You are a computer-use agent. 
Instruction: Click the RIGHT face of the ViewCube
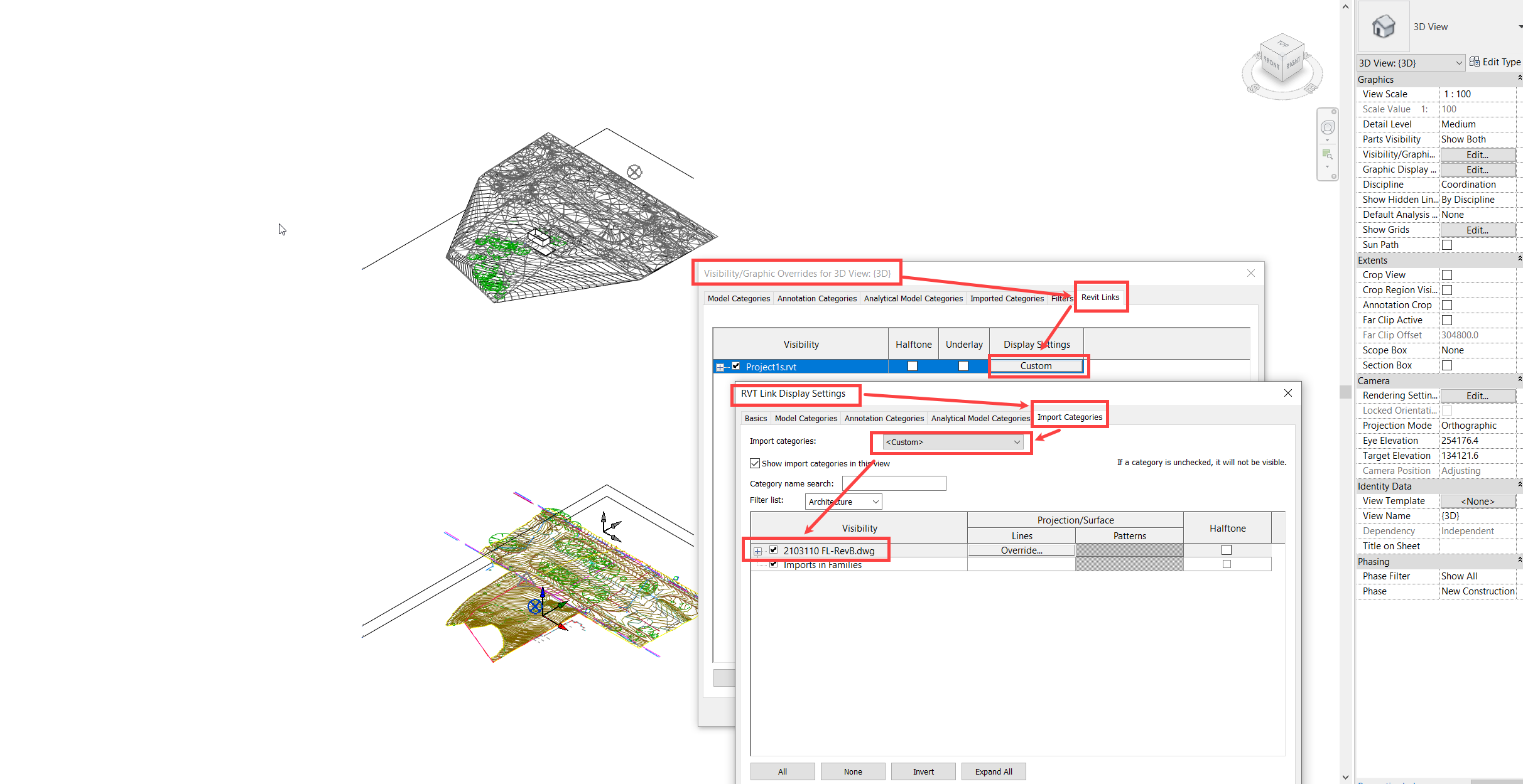tap(1294, 64)
